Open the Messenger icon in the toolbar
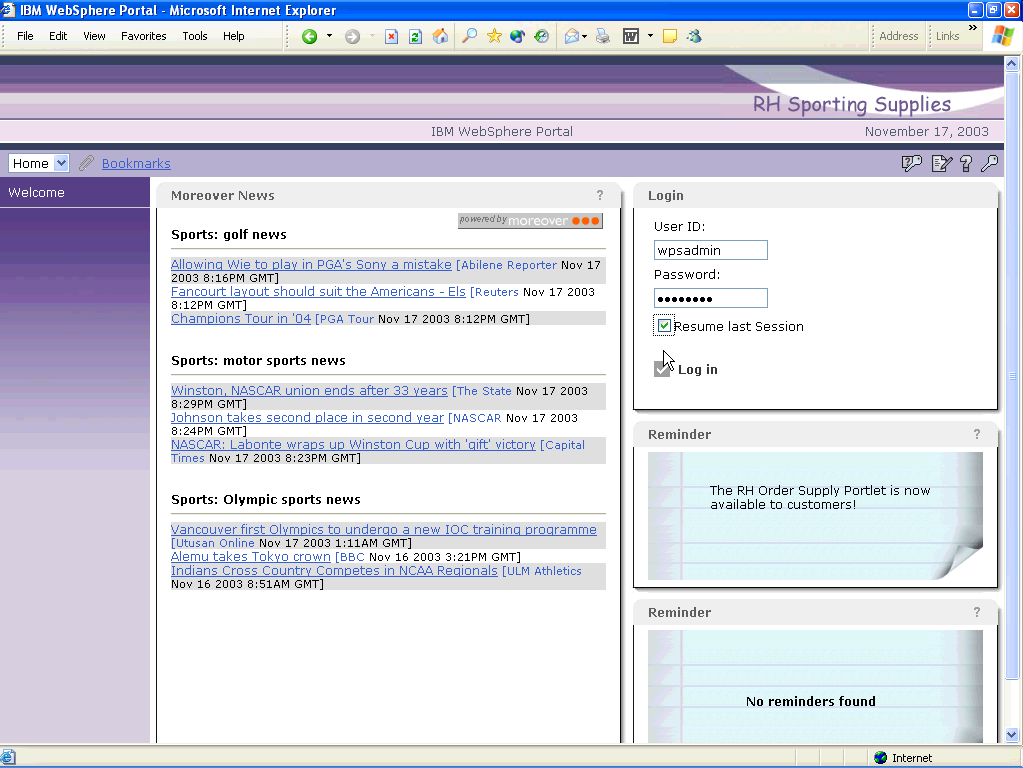 pos(694,37)
